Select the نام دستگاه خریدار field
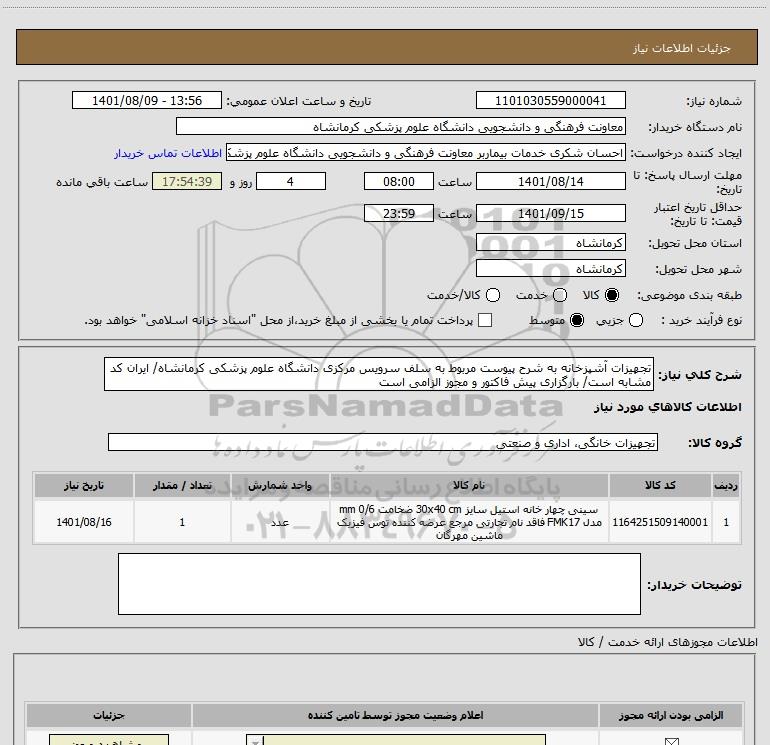Screen dimensions: 770x745 tap(401, 127)
